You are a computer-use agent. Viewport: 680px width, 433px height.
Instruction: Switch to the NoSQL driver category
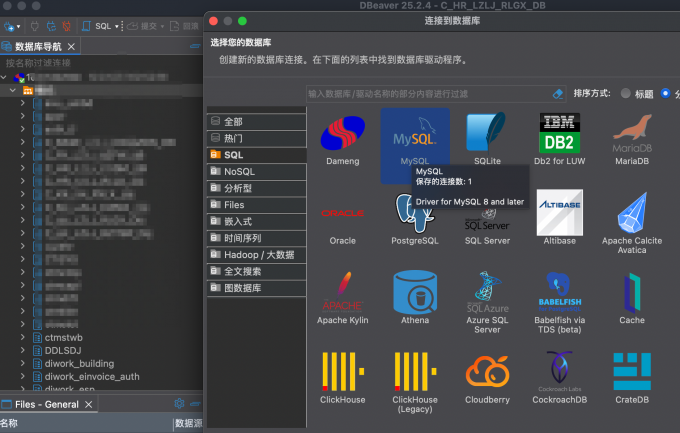pos(257,171)
